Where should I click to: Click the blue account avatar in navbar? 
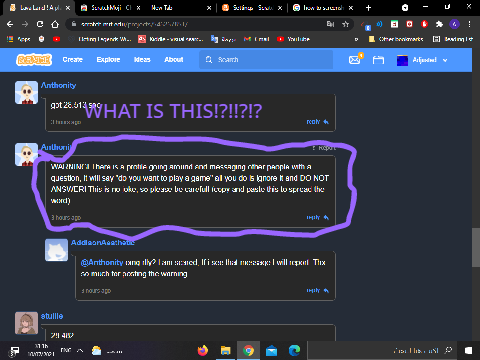coord(402,60)
